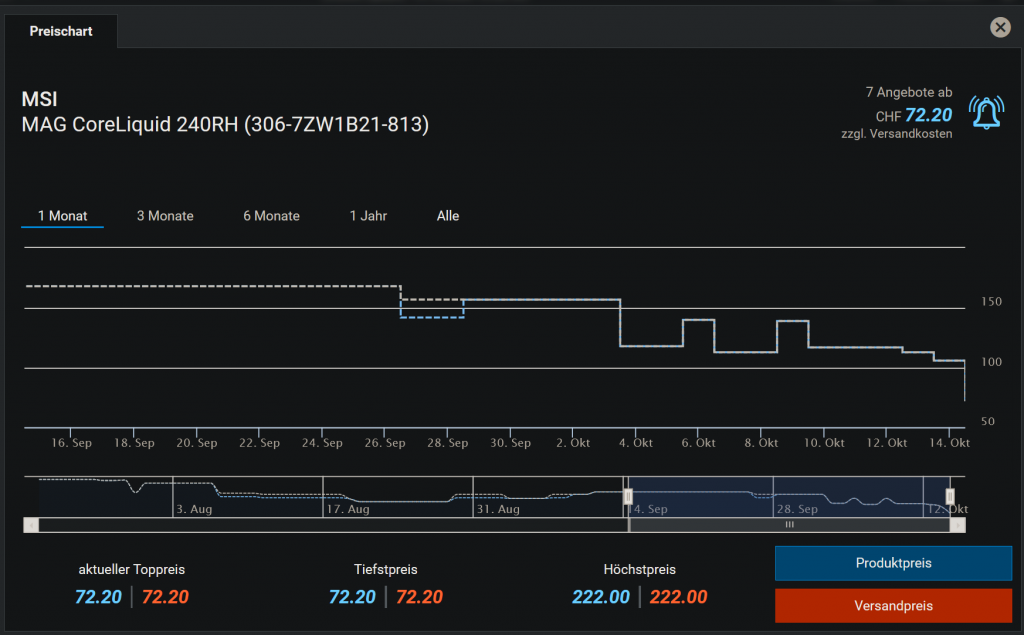Switch chart range to 3 Monate

(x=165, y=216)
